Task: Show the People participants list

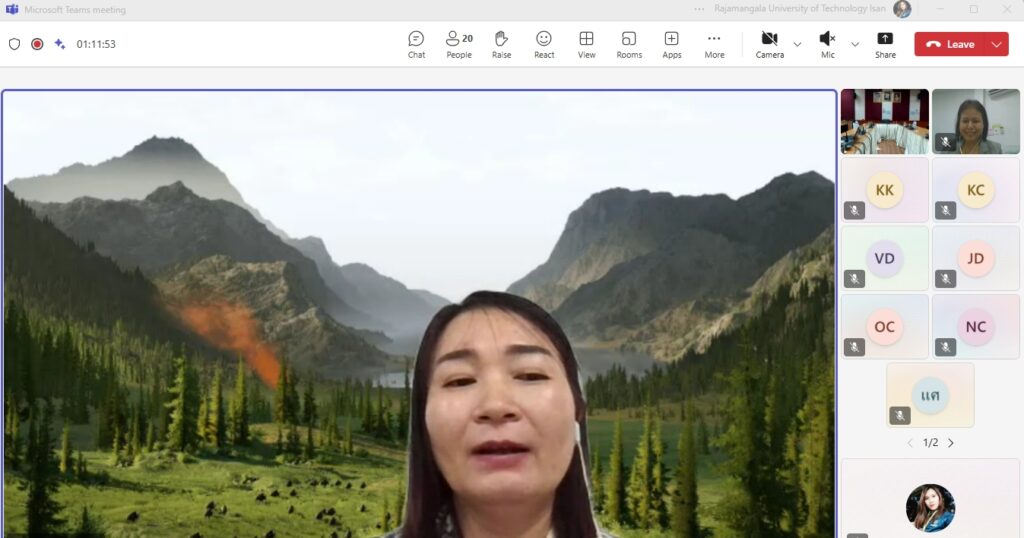Action: (x=459, y=44)
